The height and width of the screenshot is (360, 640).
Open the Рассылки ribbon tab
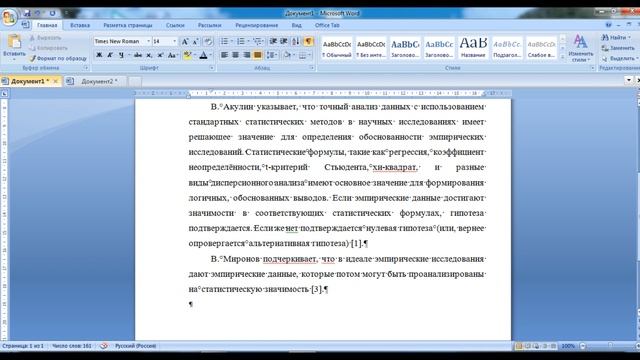[209, 25]
